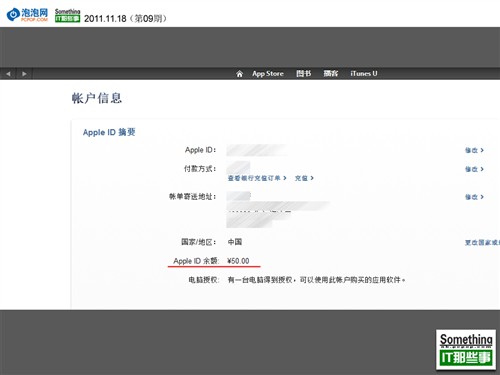Click the 充值 link
Image resolution: width=500 pixels, height=375 pixels.
304,178
